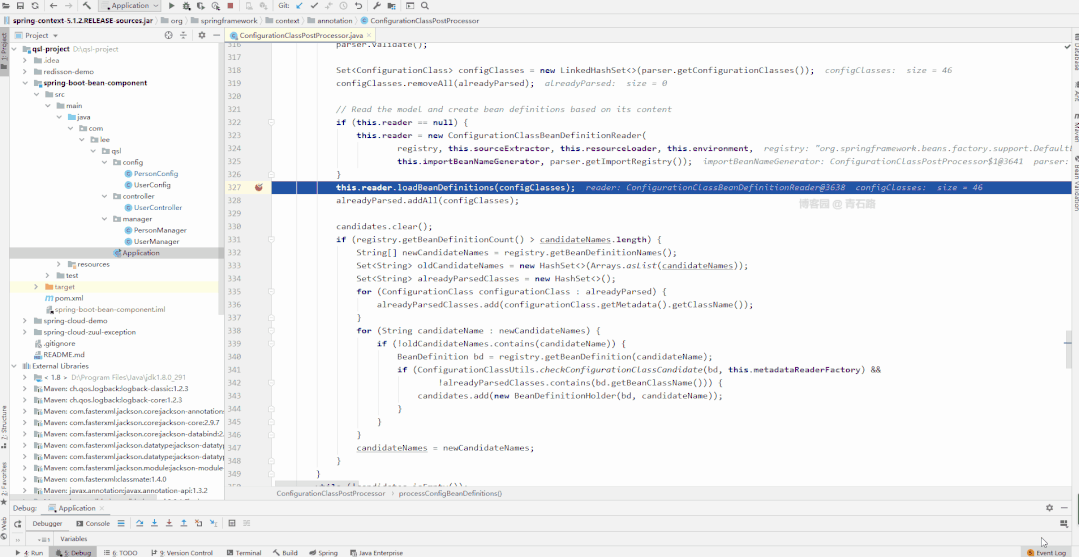Stop the running application with the red square
The image size is (1079, 557).
[x=230, y=6]
